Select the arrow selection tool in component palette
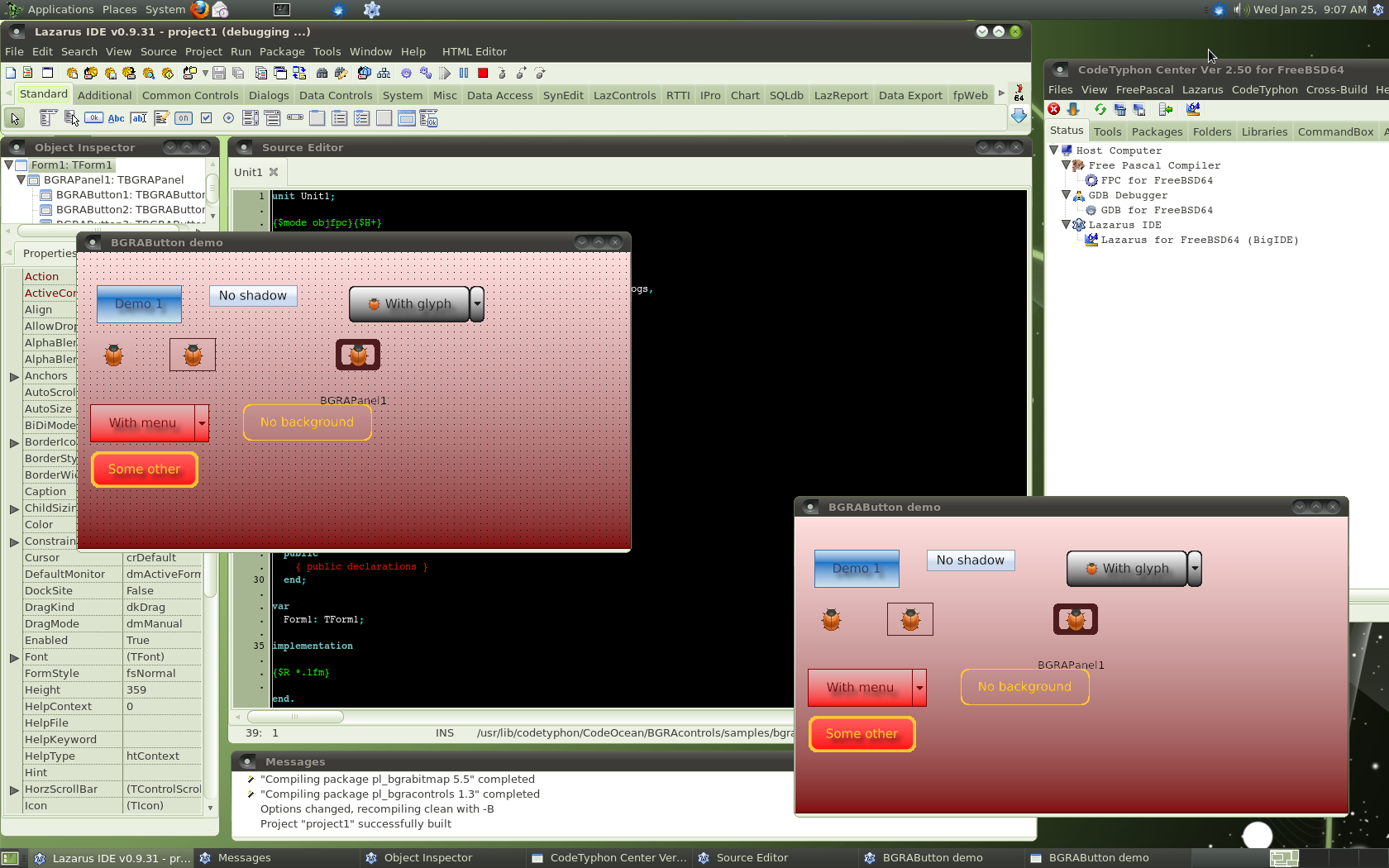1389x868 pixels. [x=15, y=118]
